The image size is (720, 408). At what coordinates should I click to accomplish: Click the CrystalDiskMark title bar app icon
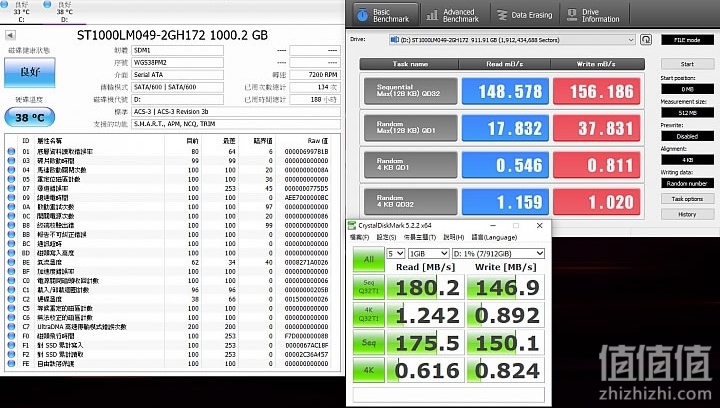tap(352, 225)
